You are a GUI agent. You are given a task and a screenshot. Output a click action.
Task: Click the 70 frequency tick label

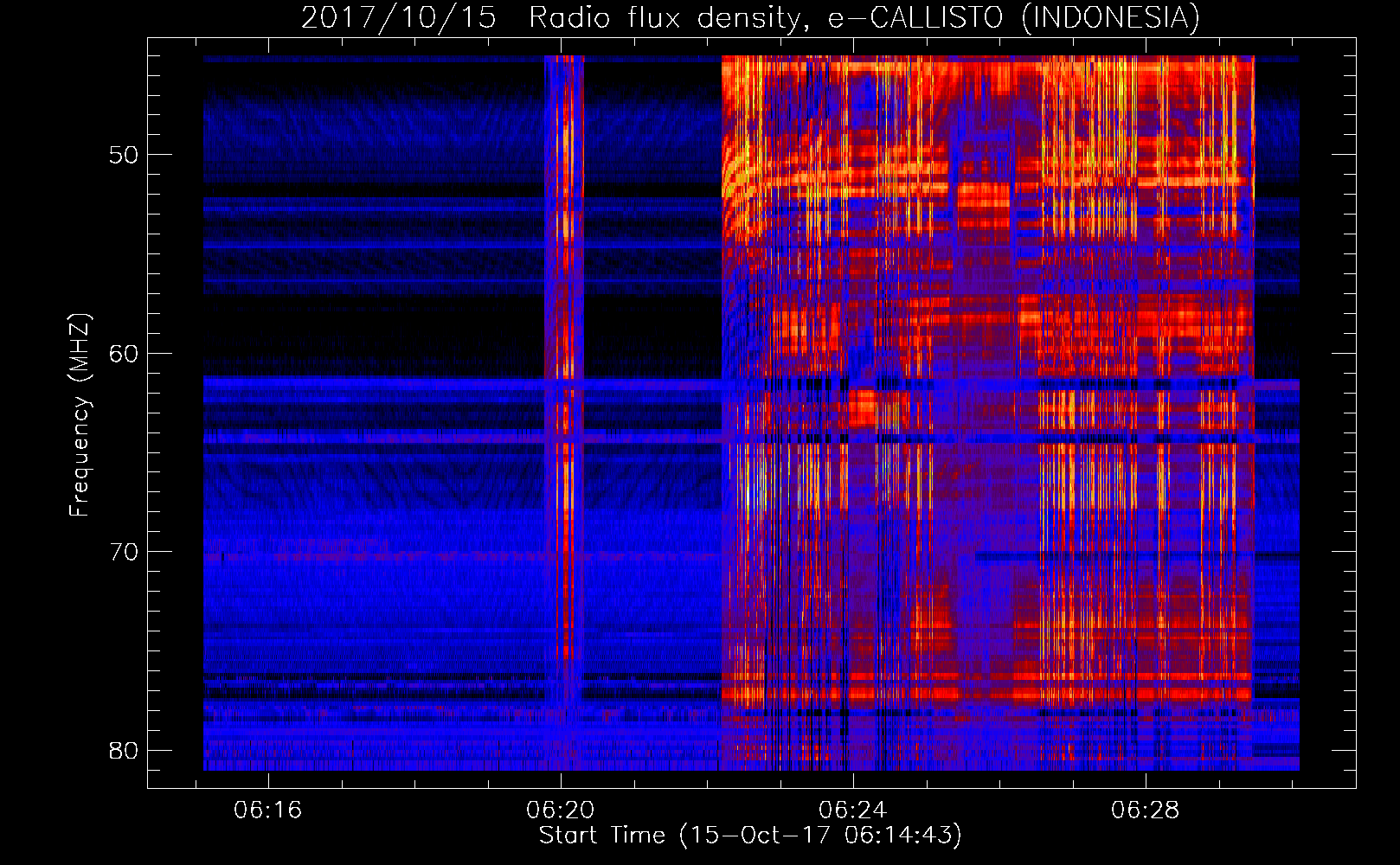[x=124, y=552]
